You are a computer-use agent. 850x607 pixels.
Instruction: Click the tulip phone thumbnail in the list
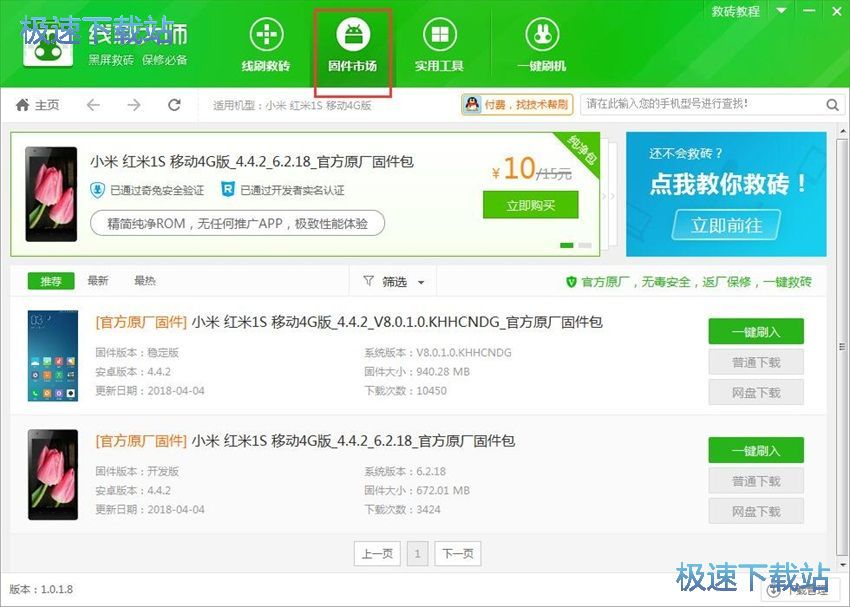53,475
